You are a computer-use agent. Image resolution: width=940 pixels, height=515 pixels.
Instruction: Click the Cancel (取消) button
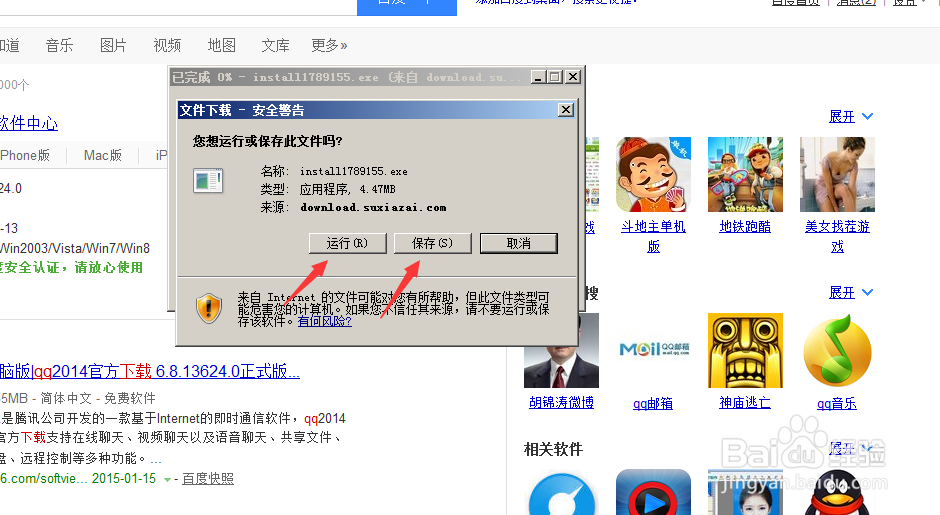(519, 243)
